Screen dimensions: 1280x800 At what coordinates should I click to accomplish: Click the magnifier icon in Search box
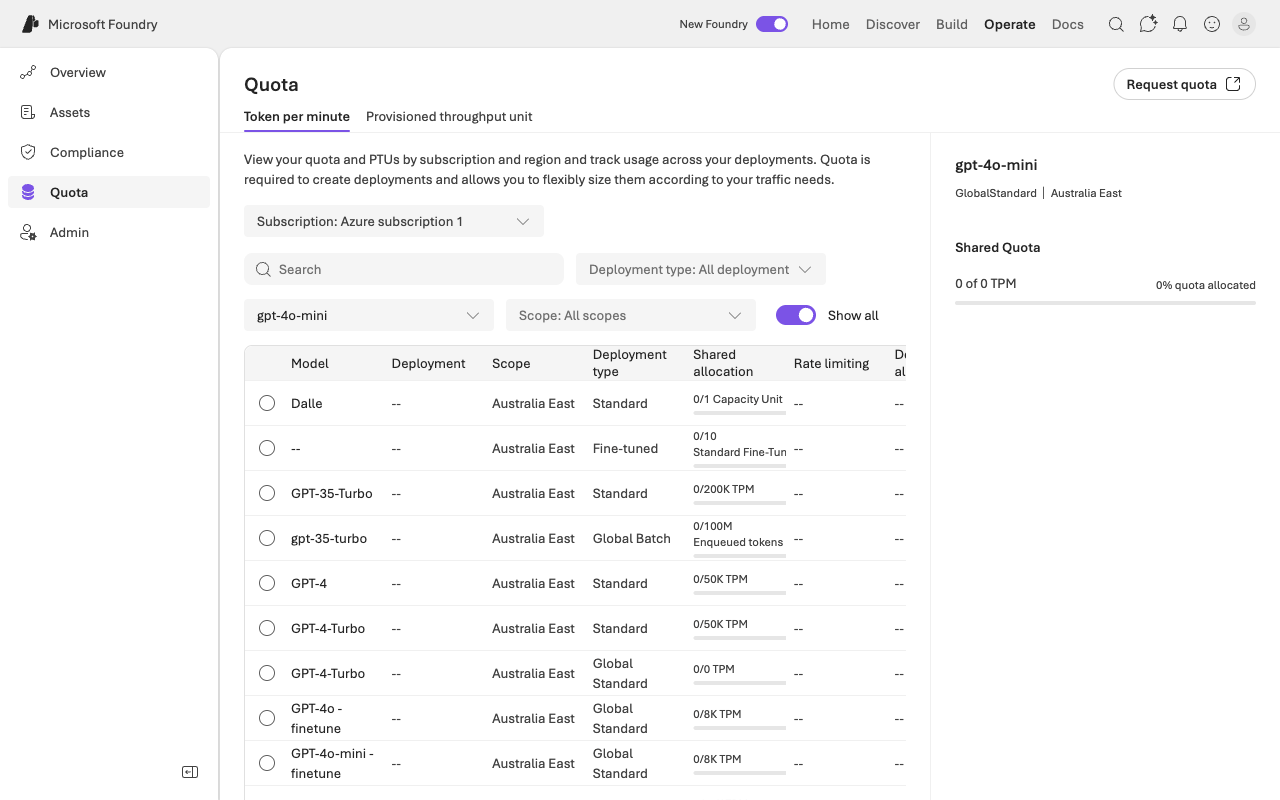(264, 269)
